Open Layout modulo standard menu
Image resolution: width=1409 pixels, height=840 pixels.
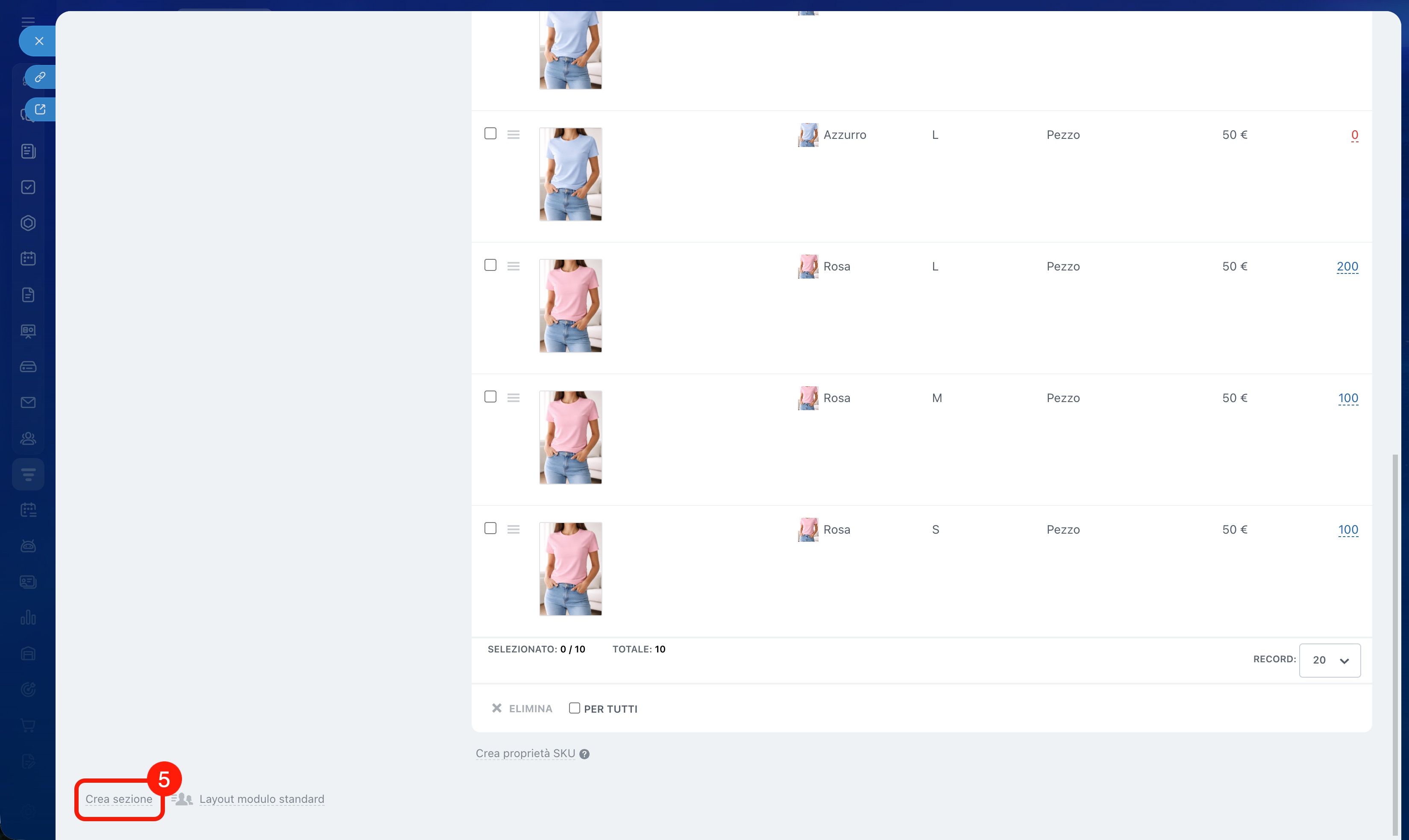tap(261, 799)
